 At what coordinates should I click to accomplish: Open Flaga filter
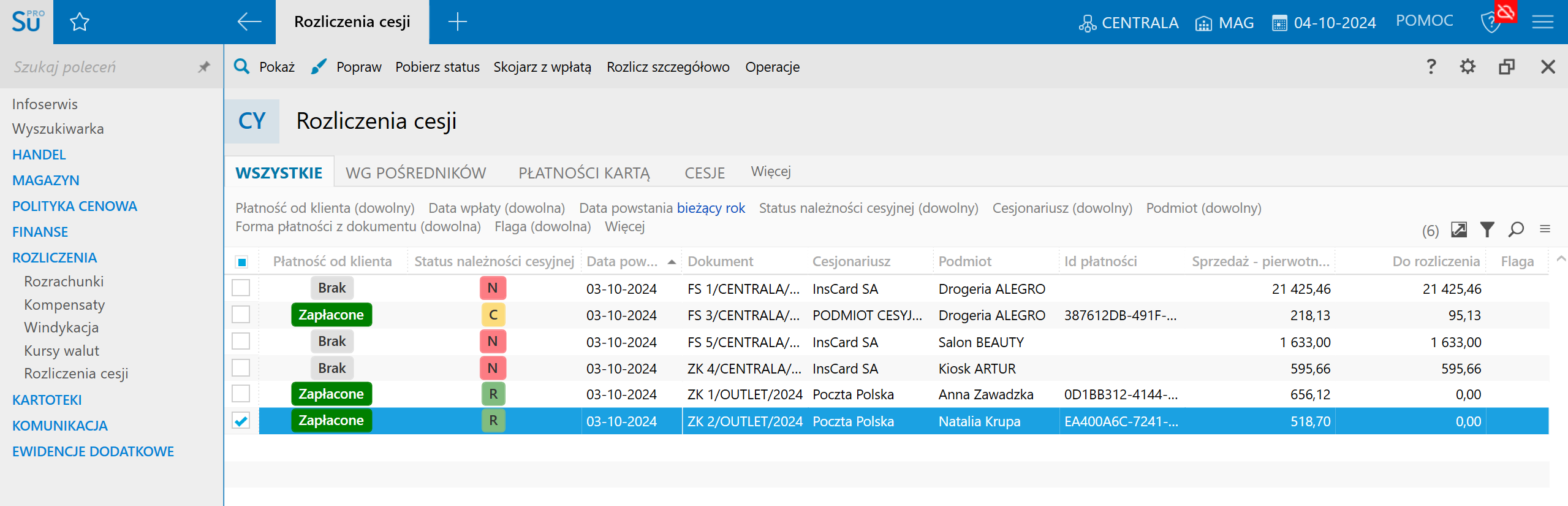(x=542, y=227)
